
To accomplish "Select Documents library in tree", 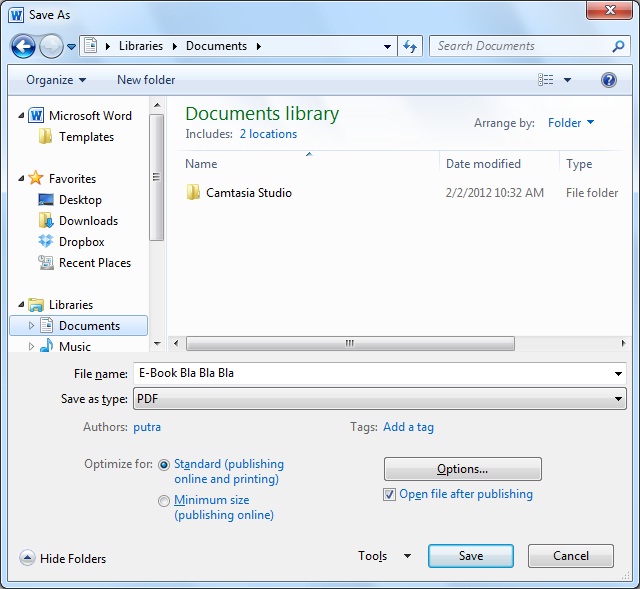I will pos(89,326).
